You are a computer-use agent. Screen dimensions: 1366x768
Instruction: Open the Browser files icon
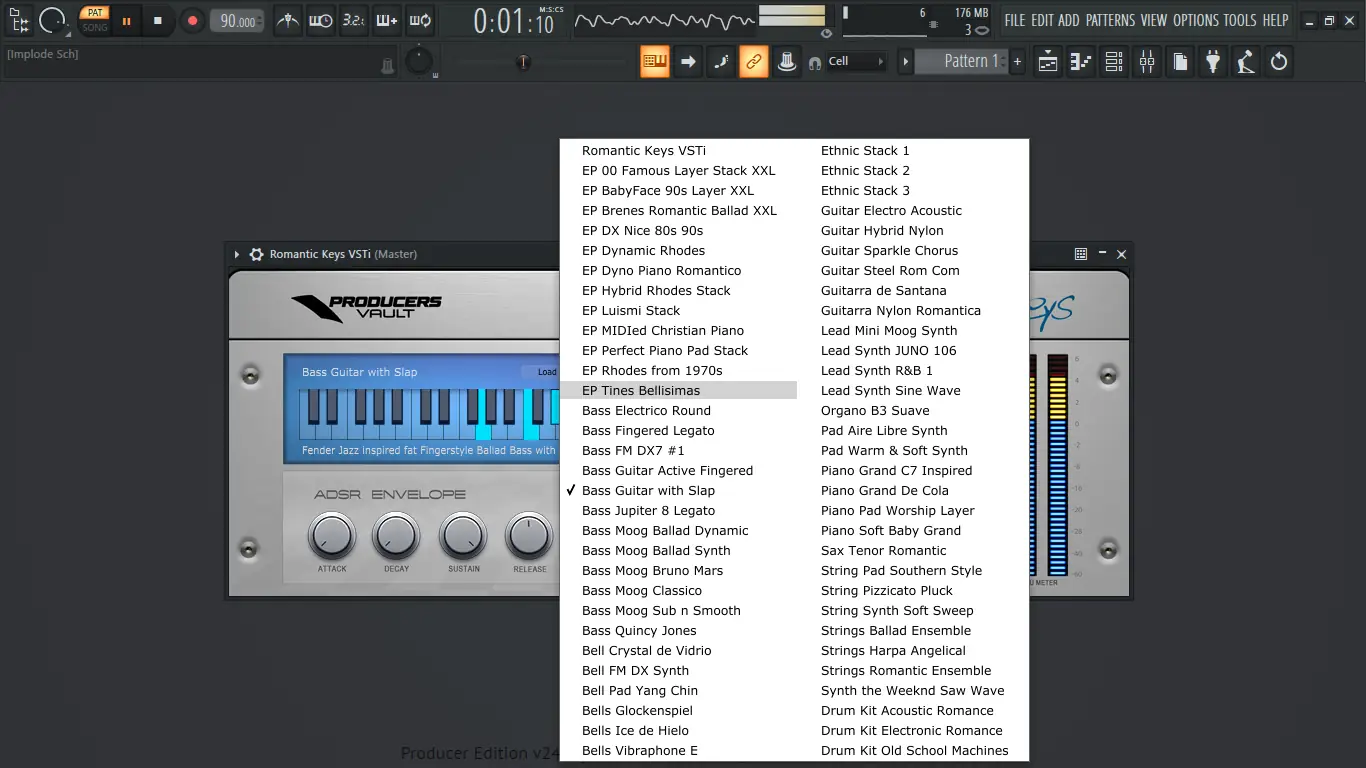1180,61
